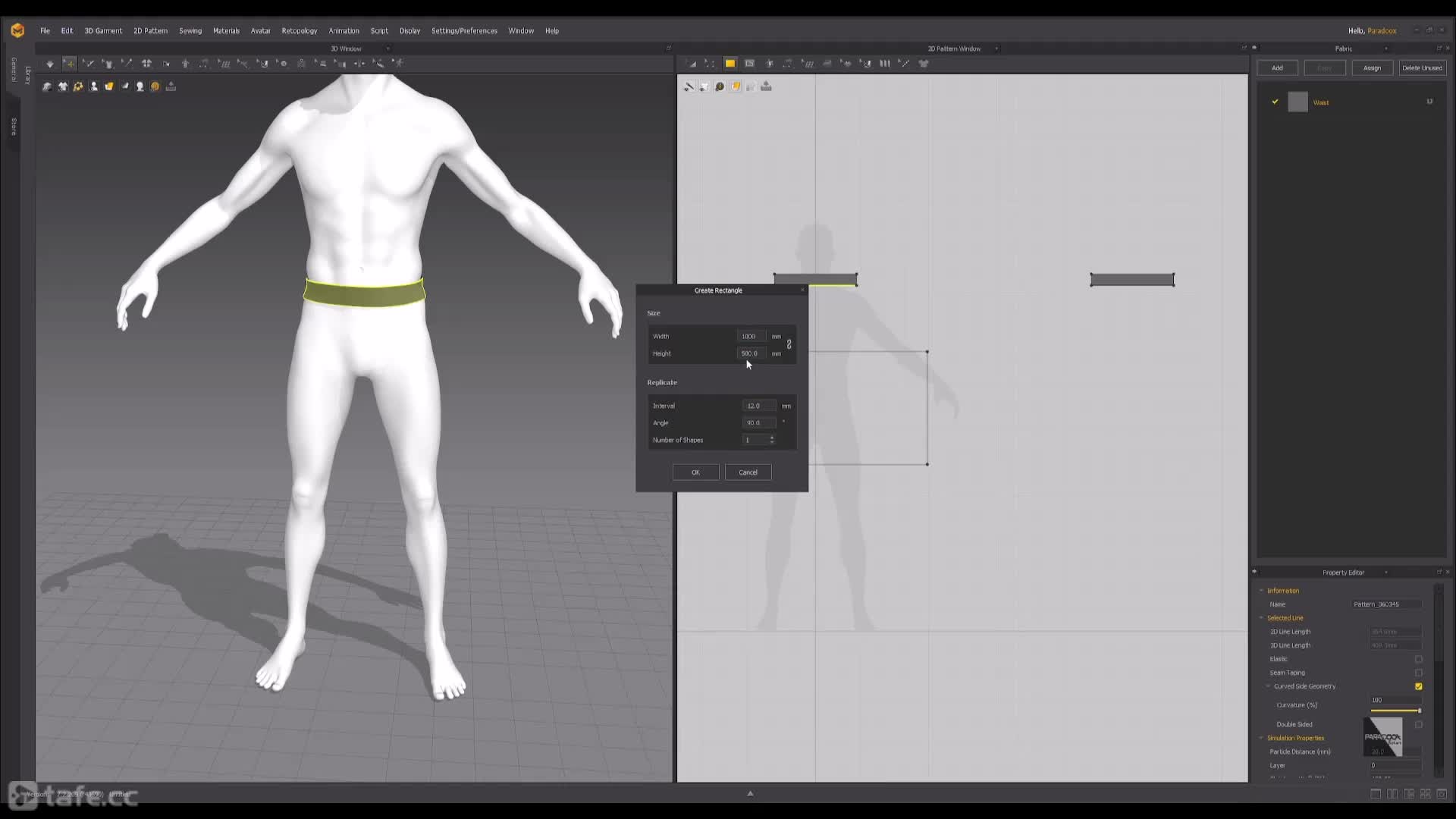Open the Materials menu
The image size is (1456, 819).
(x=226, y=31)
